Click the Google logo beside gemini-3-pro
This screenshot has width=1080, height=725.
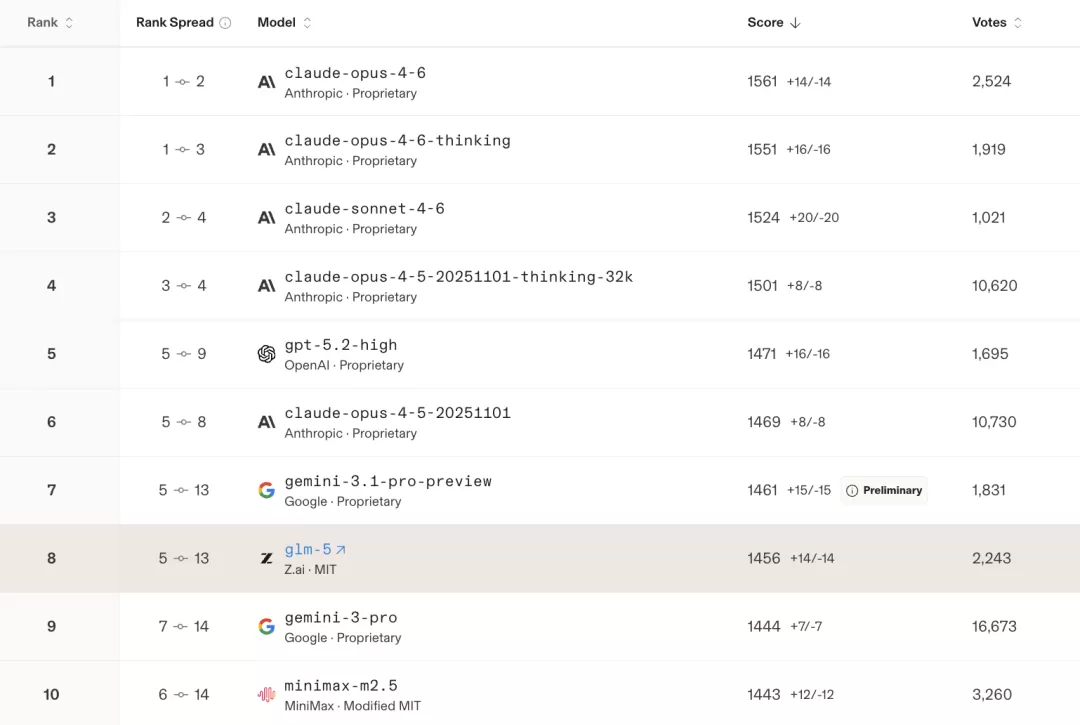[267, 627]
